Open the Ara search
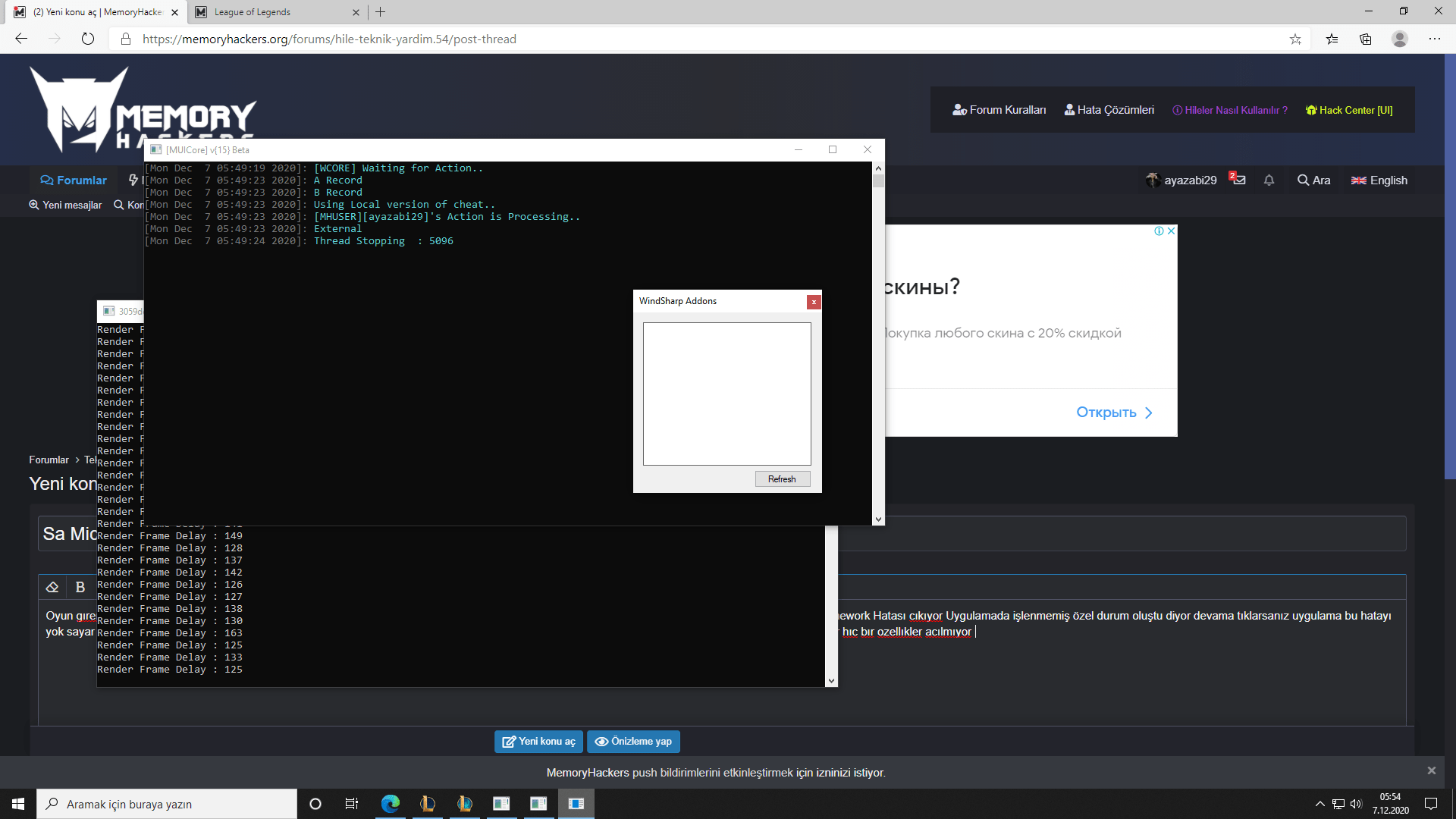Viewport: 1456px width, 819px height. pos(1313,180)
